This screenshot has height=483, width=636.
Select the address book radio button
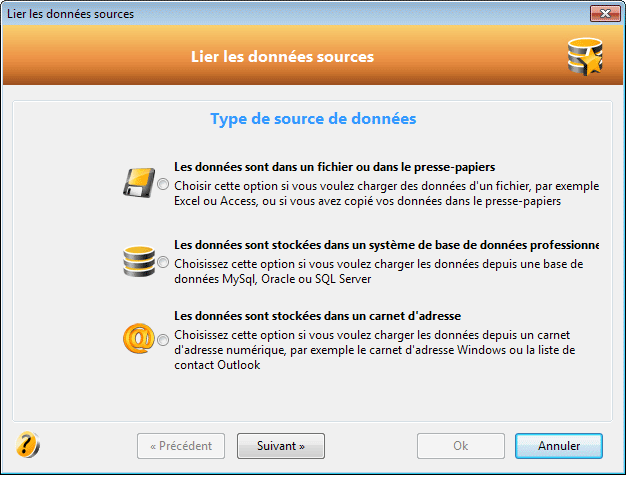[x=163, y=339]
